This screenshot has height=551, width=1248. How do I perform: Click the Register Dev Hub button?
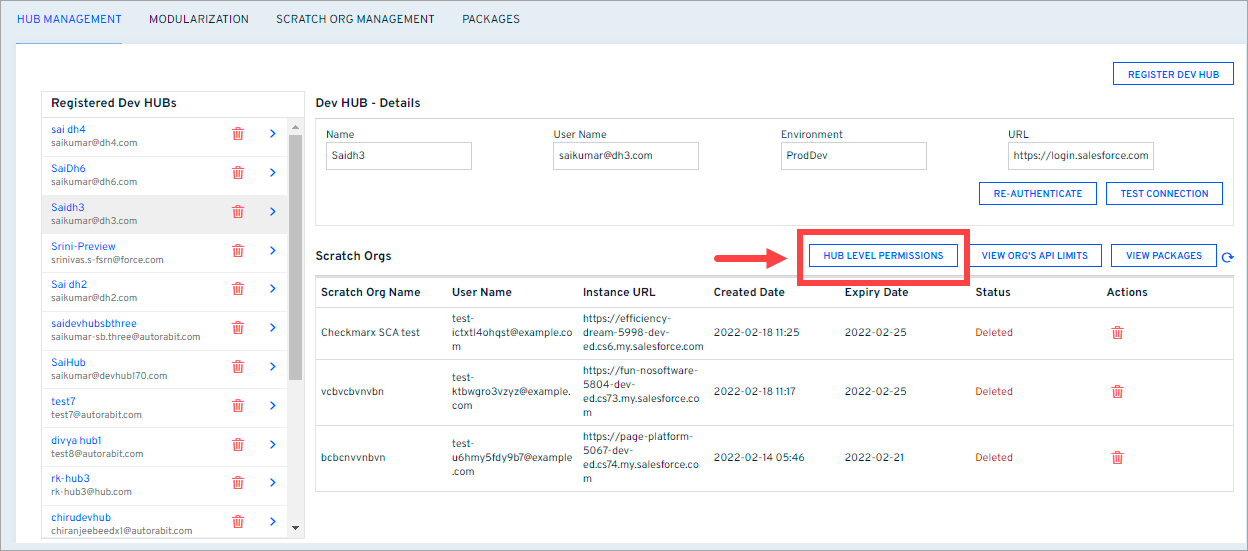[x=1173, y=75]
